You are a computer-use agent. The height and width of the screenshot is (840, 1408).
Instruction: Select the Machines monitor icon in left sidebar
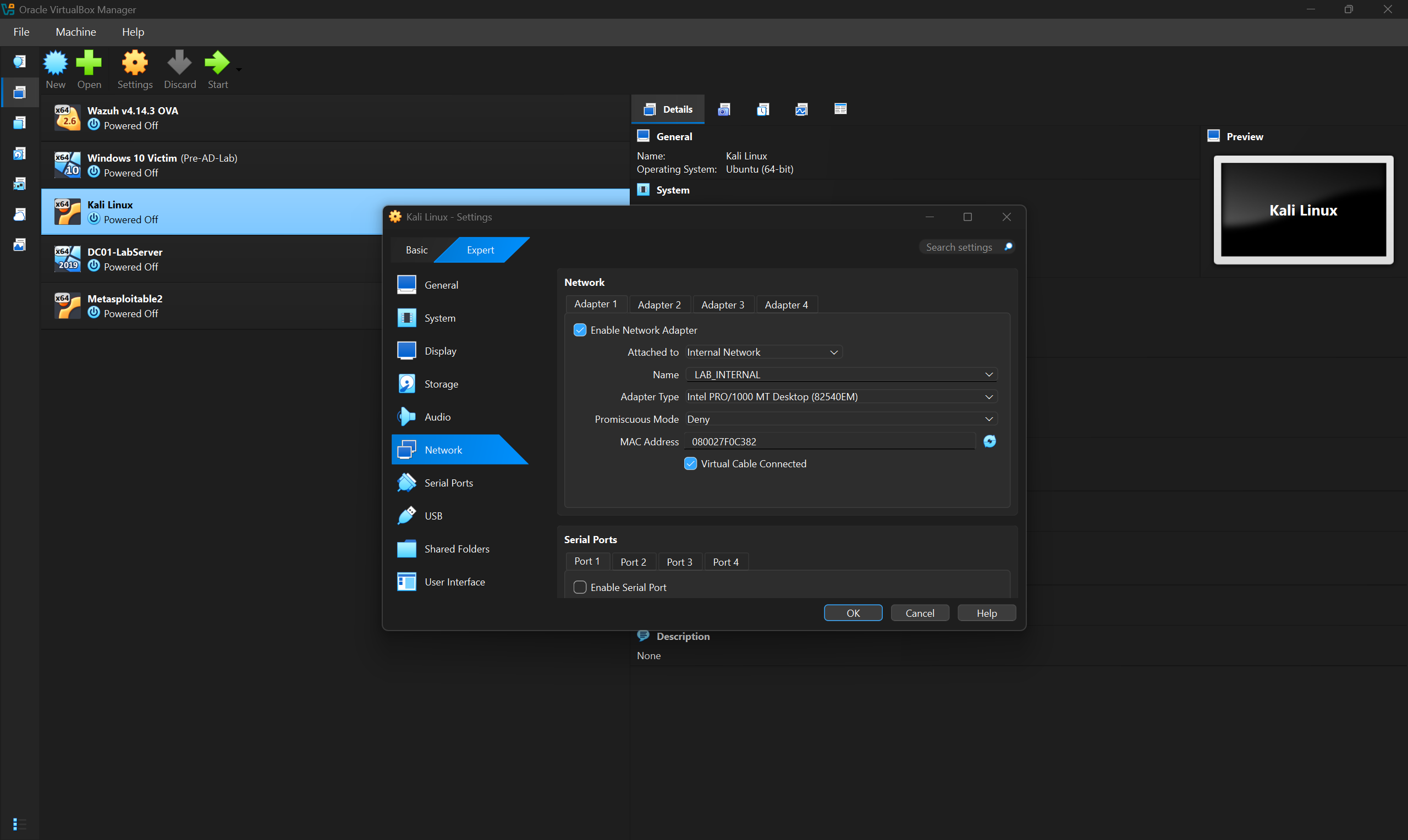[x=19, y=92]
